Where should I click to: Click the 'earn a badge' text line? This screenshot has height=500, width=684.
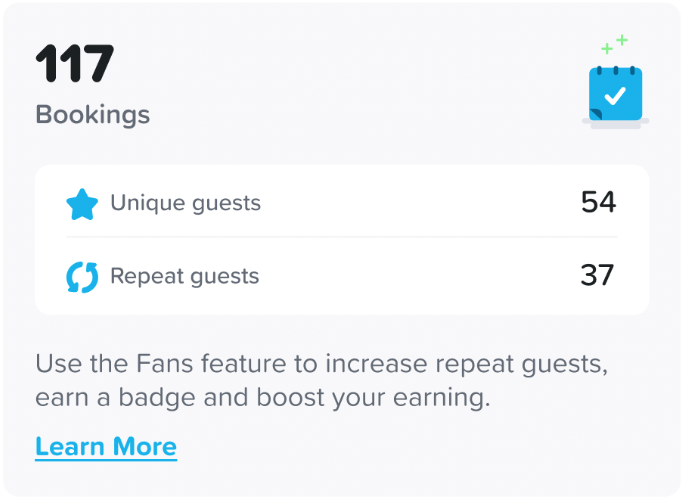[x=262, y=397]
